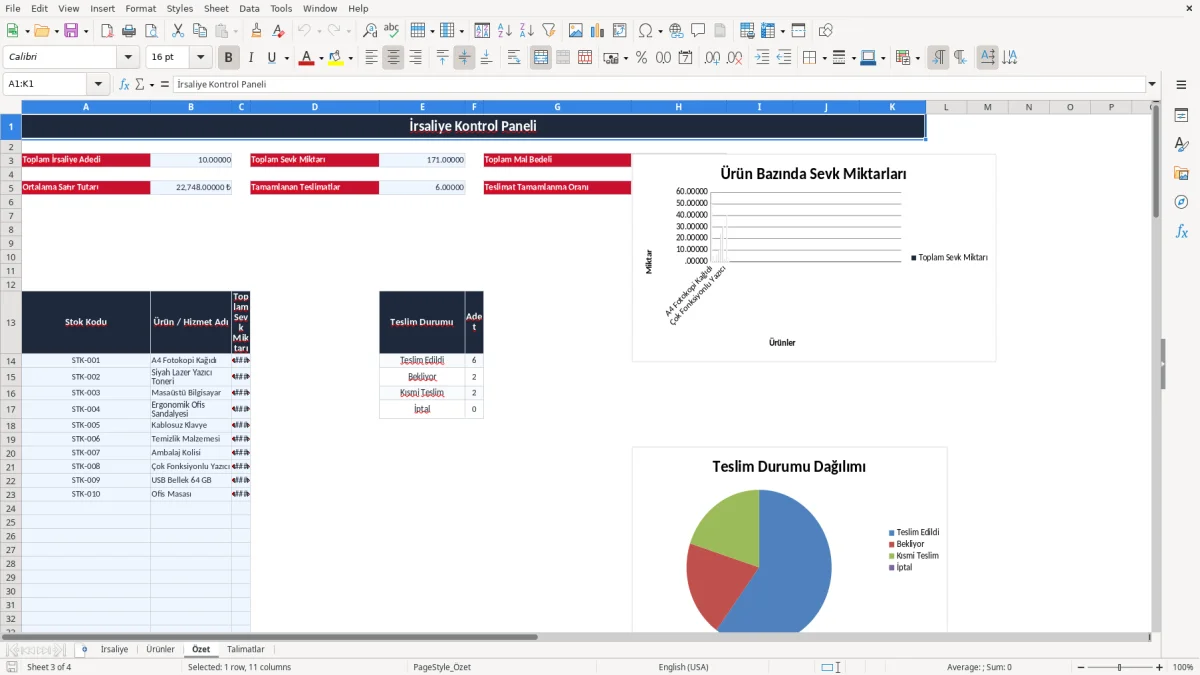The width and height of the screenshot is (1200, 675).
Task: Open the sidebar Gallery panel
Action: (1181, 173)
